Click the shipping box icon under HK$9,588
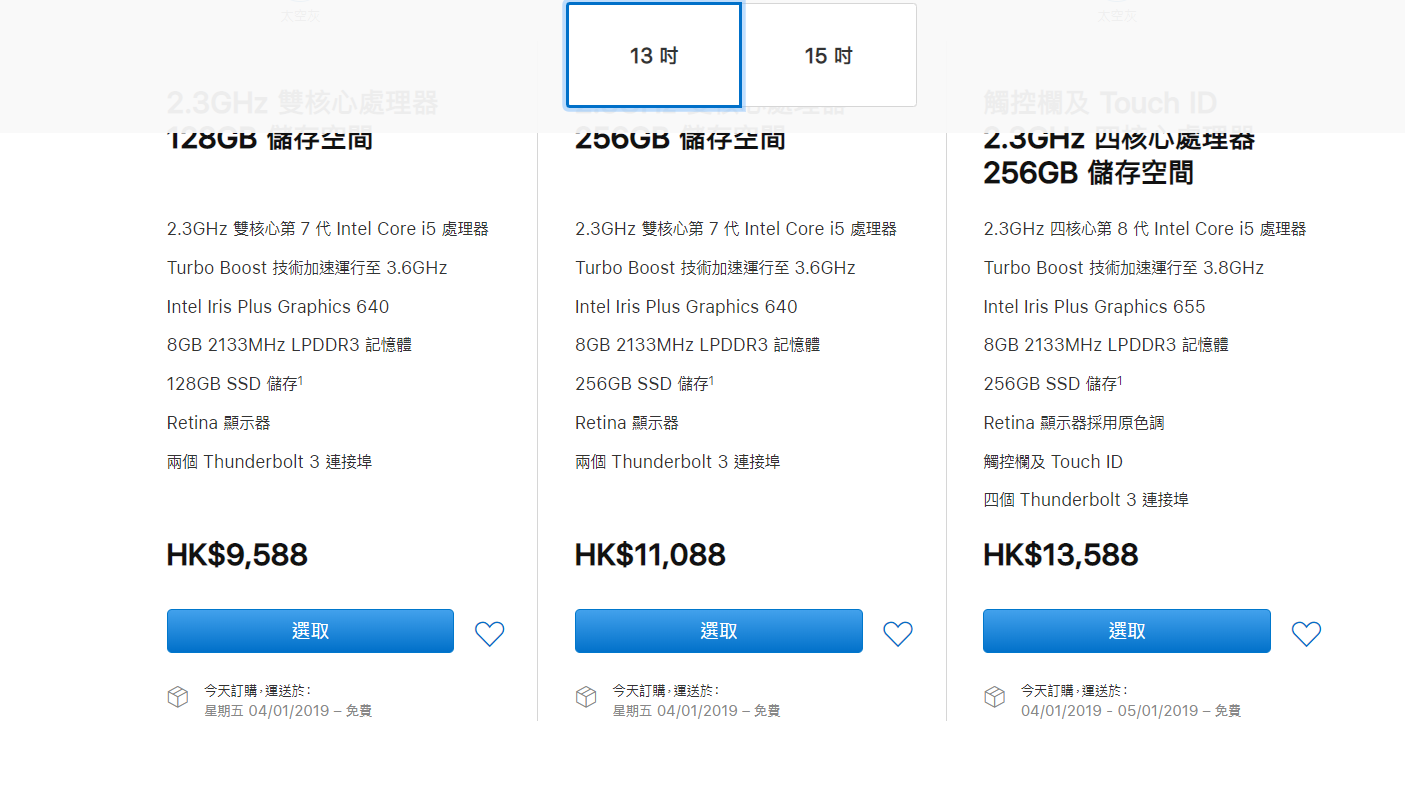Screen dimensions: 1405x790 click(x=178, y=697)
